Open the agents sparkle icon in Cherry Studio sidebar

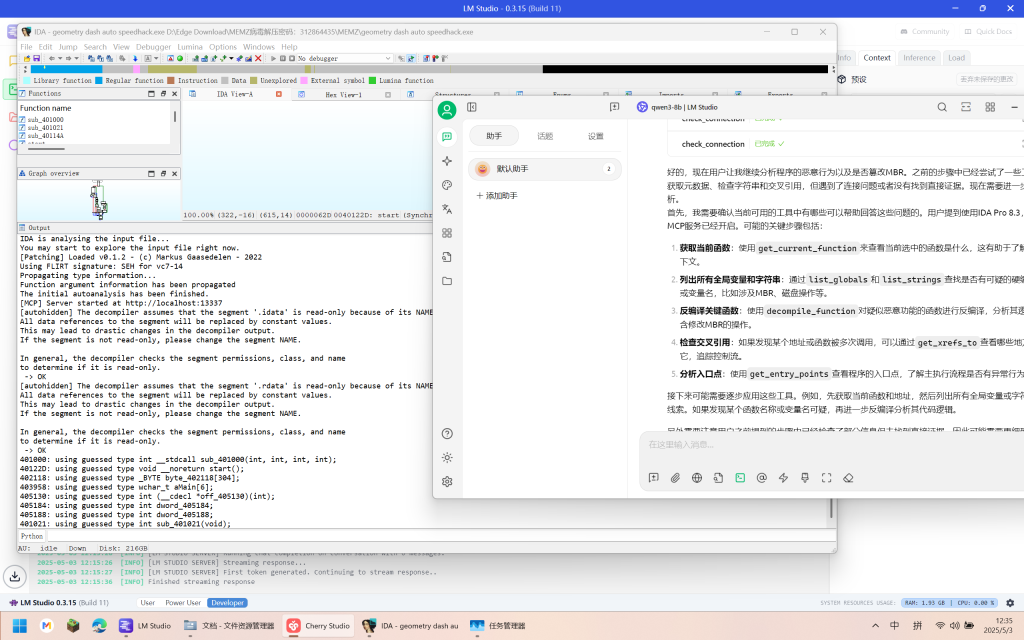[447, 161]
